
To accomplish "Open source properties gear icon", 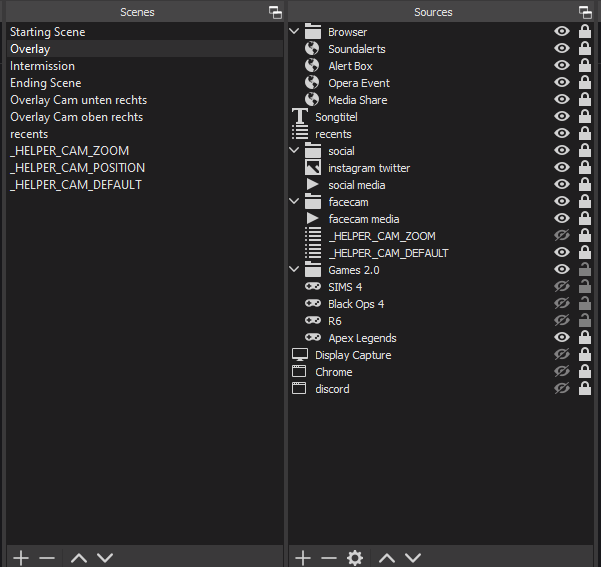I will coord(354,557).
